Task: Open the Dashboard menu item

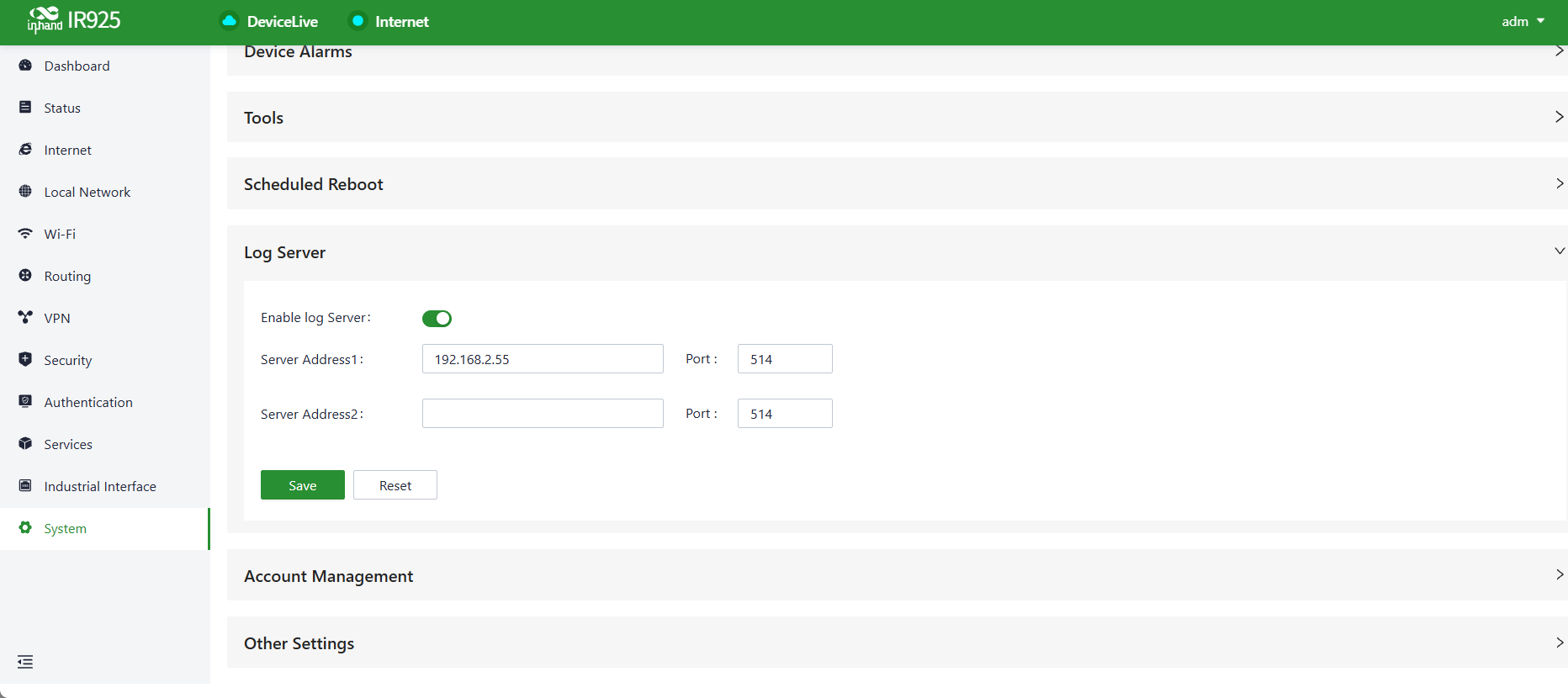Action: click(105, 66)
